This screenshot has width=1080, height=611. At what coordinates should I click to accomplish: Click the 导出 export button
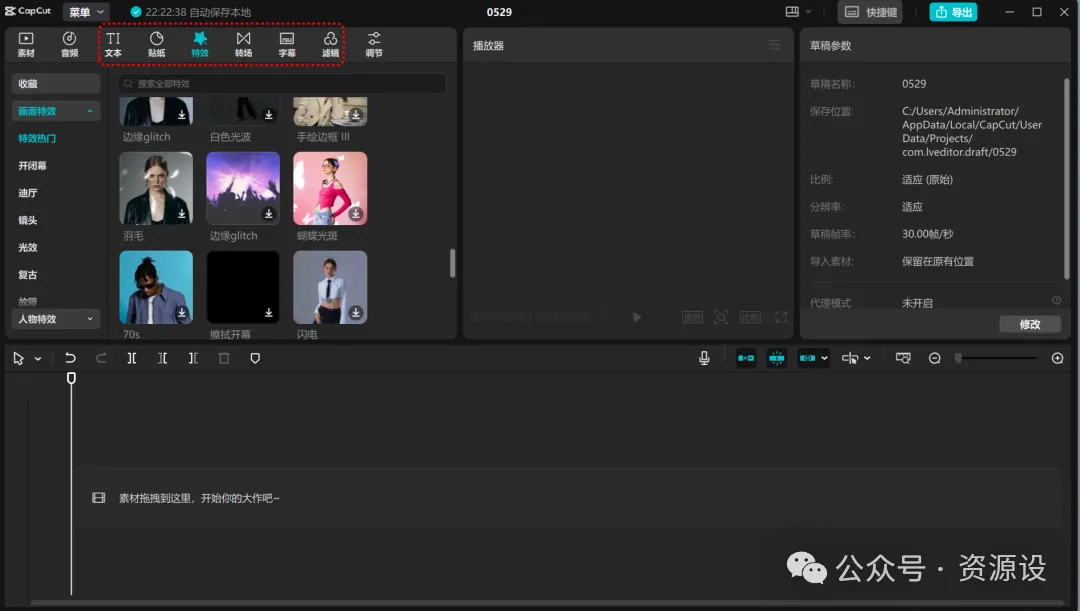953,12
